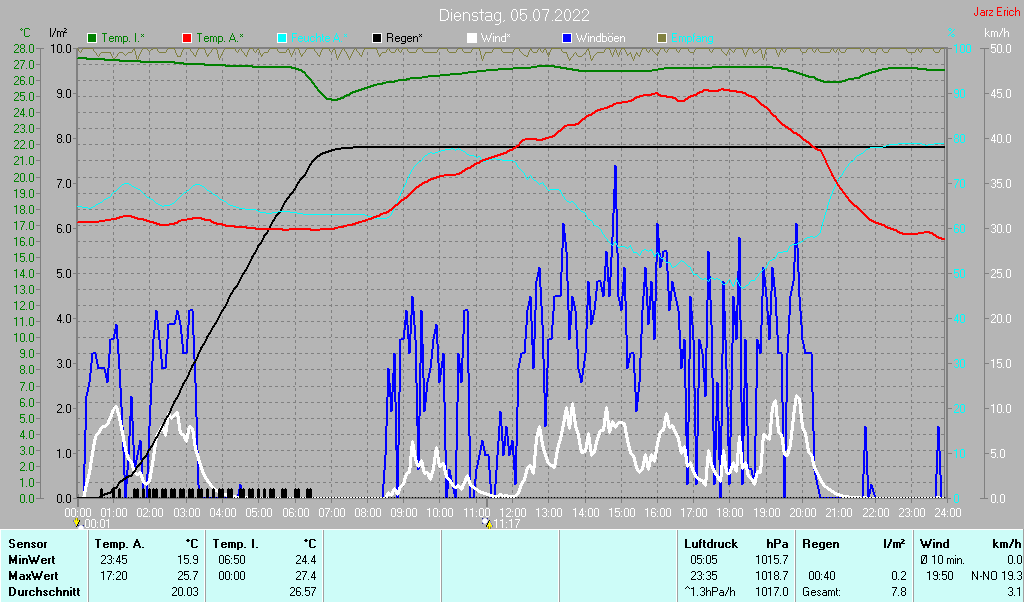The width and height of the screenshot is (1024, 602).
Task: Click the 'Jarz Erich' name label
Action: click(997, 12)
